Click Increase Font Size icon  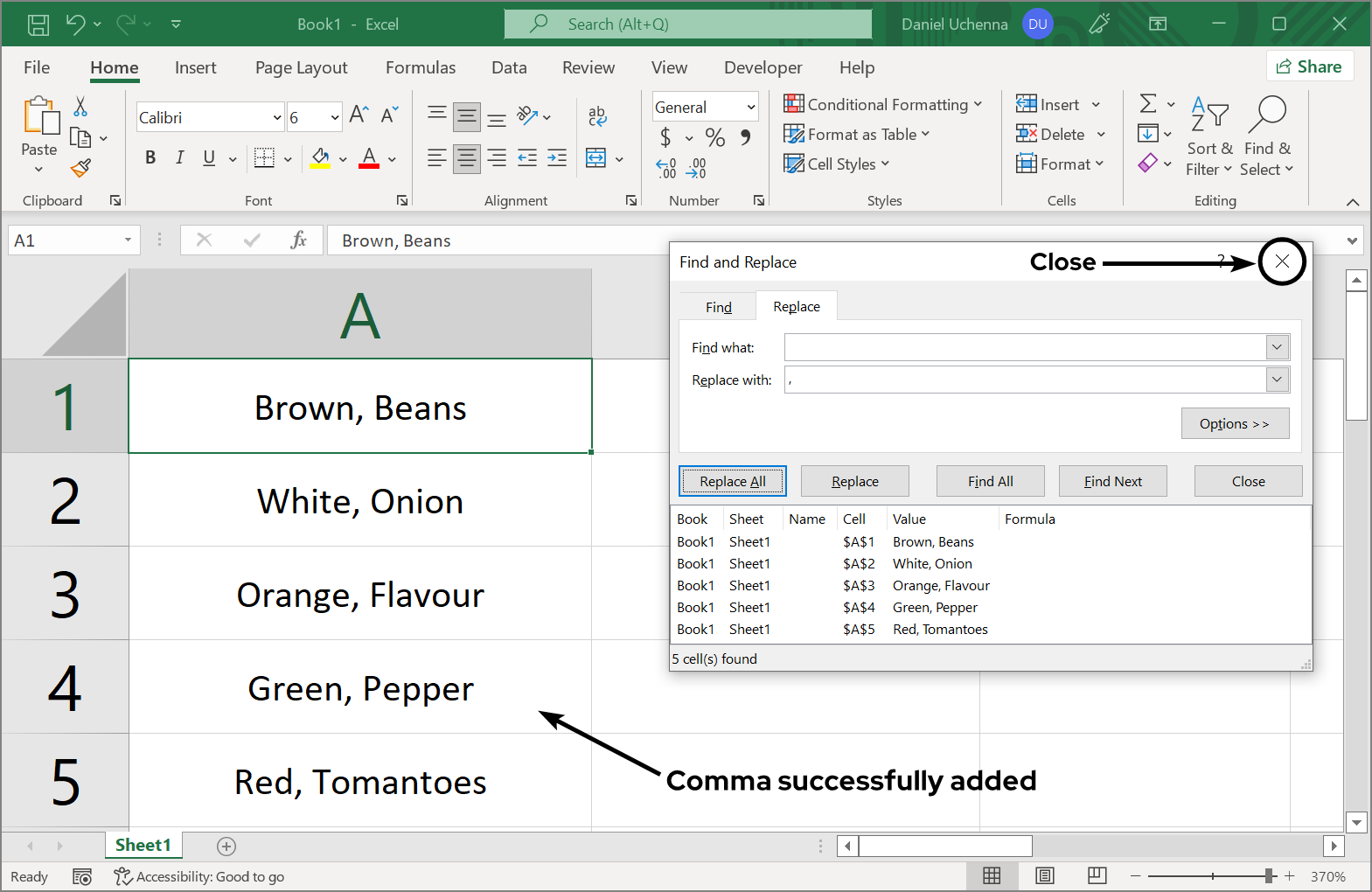358,115
